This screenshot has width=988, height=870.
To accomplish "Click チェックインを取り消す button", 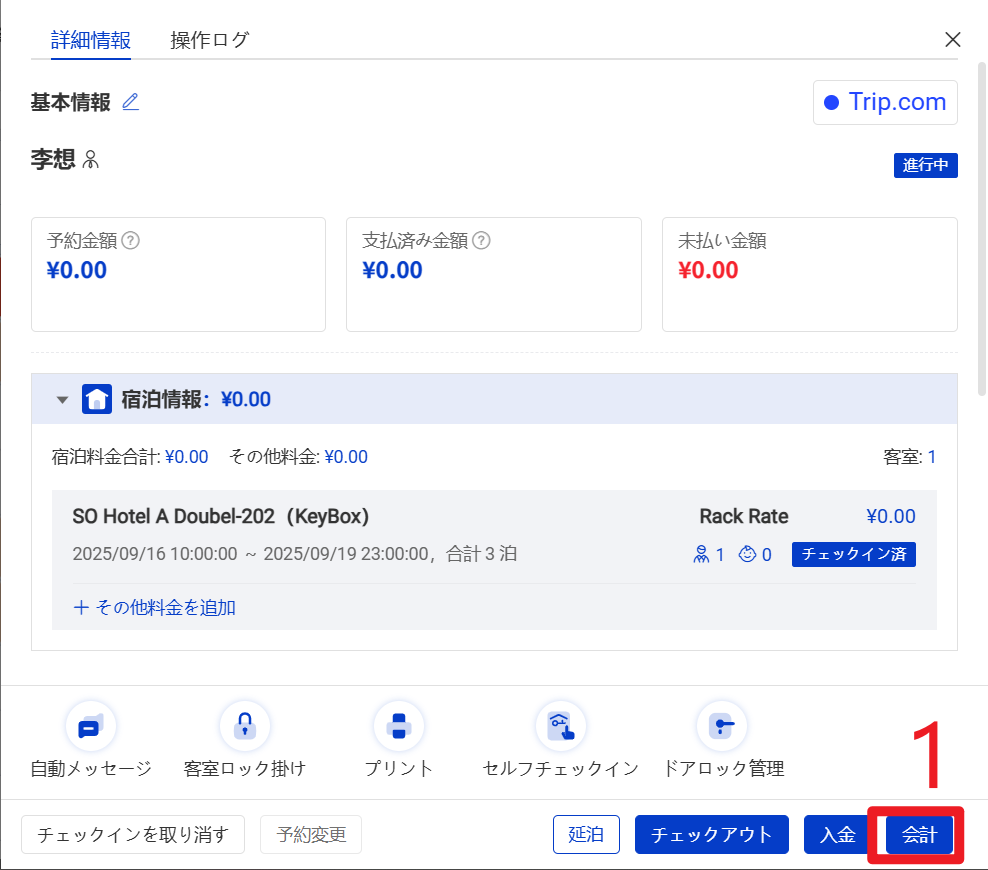I will click(x=133, y=835).
